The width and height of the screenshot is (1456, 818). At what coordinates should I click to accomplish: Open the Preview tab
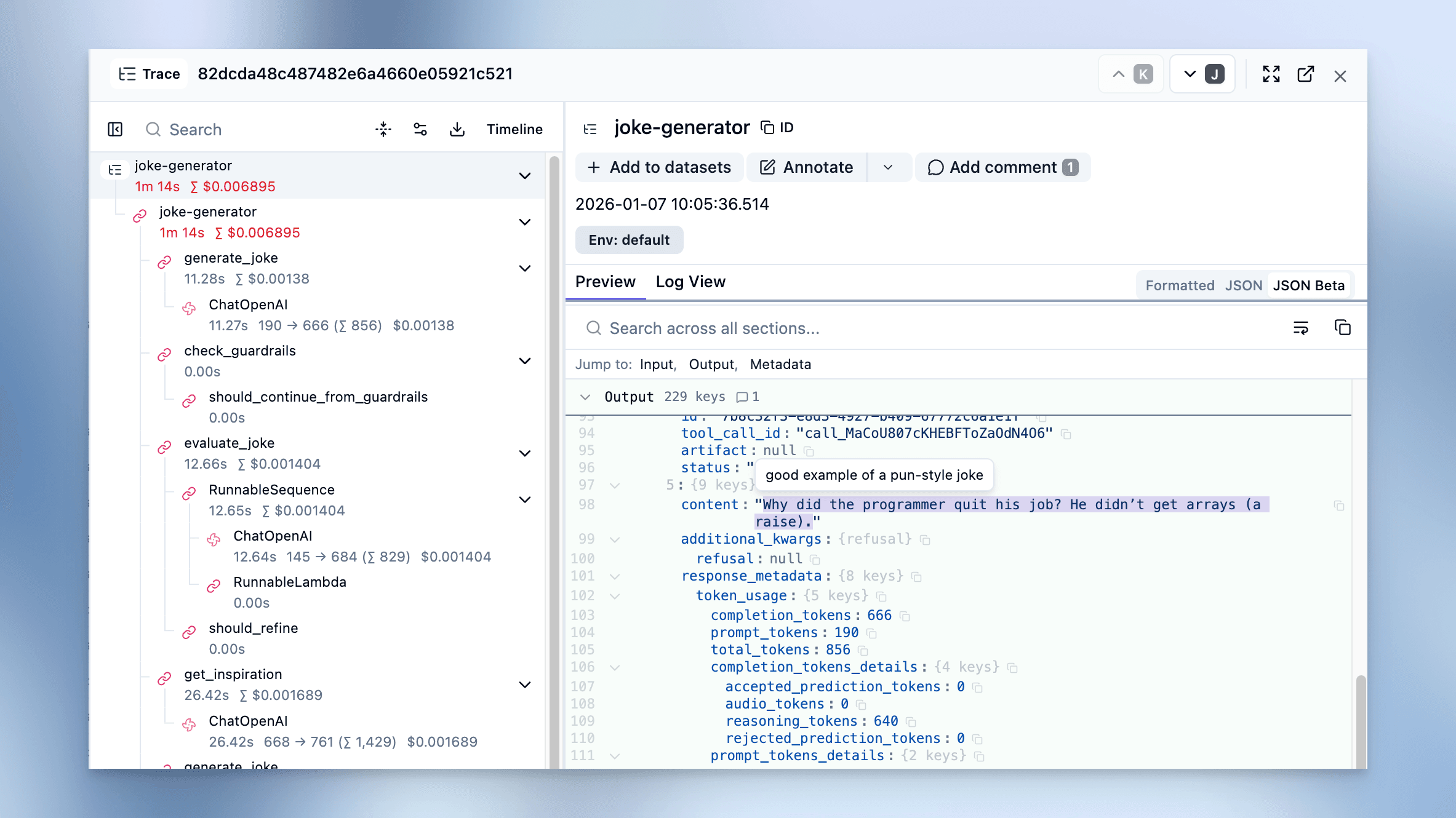coord(606,282)
